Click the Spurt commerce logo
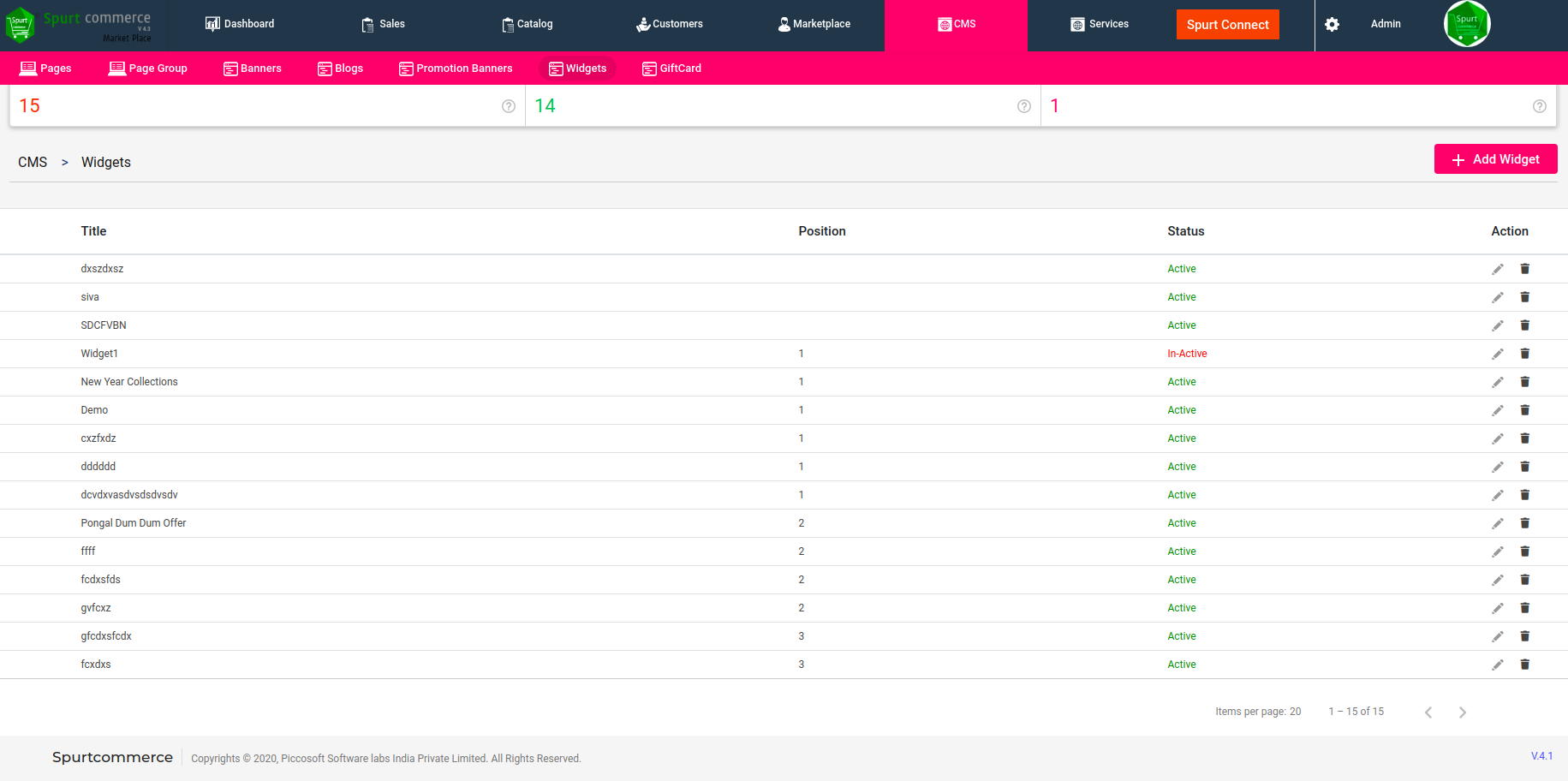Viewport: 1568px width, 781px height. point(79,25)
